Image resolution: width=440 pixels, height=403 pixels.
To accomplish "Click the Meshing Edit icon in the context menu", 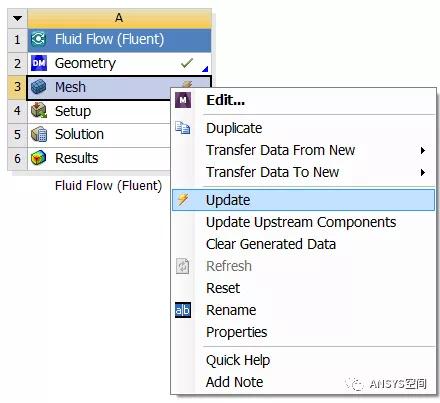I will pyautogui.click(x=183, y=100).
